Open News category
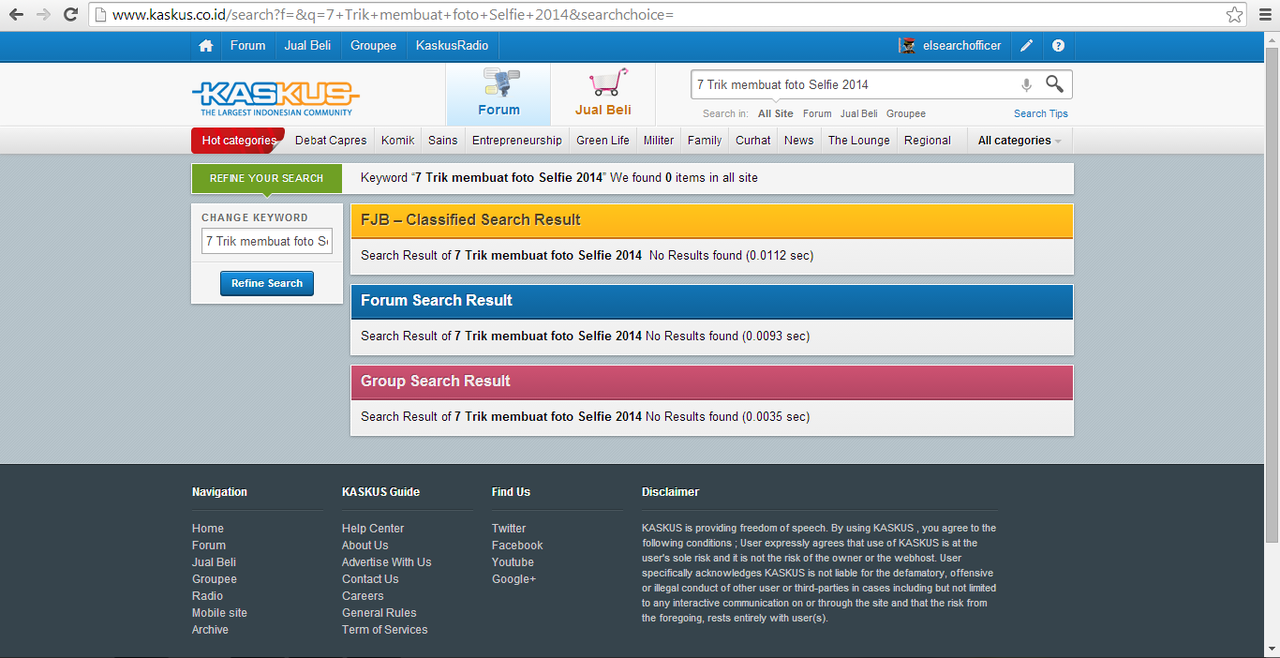Screen dimensions: 1280x658 pos(799,141)
